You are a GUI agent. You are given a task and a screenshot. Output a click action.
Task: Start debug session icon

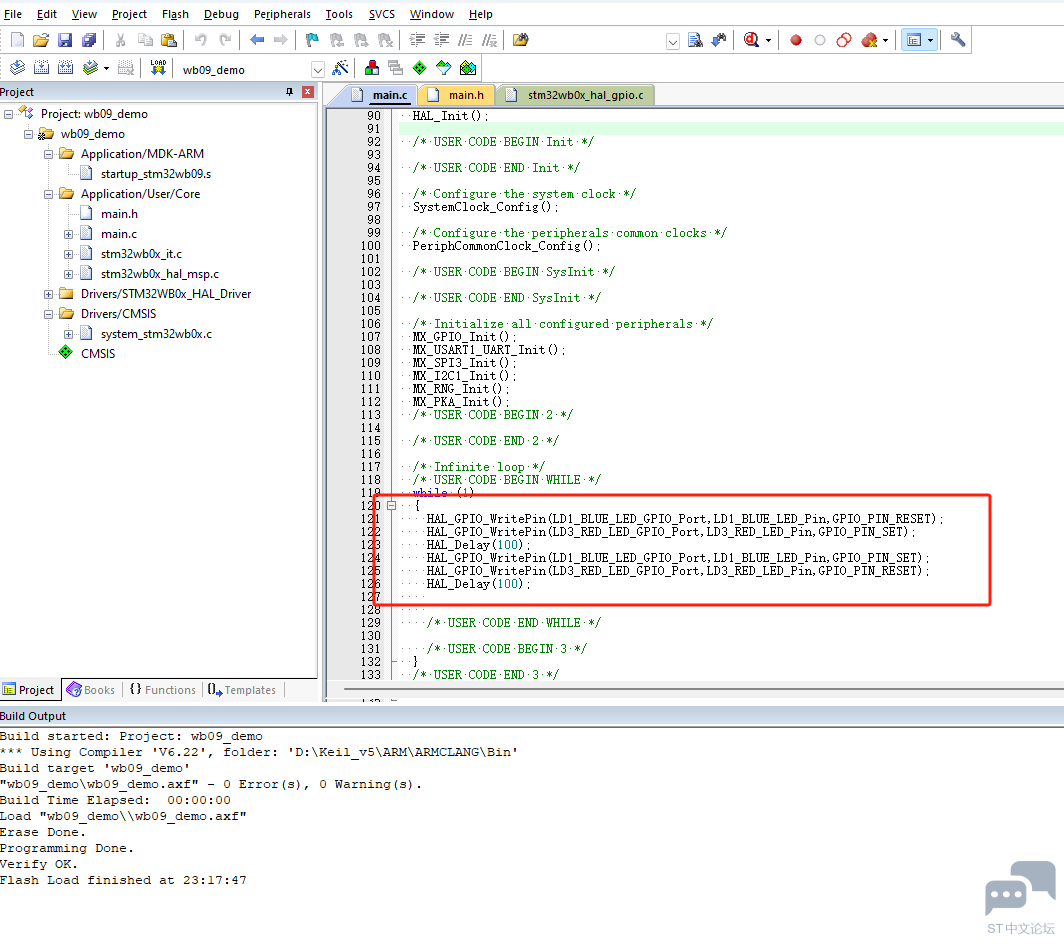pyautogui.click(x=750, y=40)
